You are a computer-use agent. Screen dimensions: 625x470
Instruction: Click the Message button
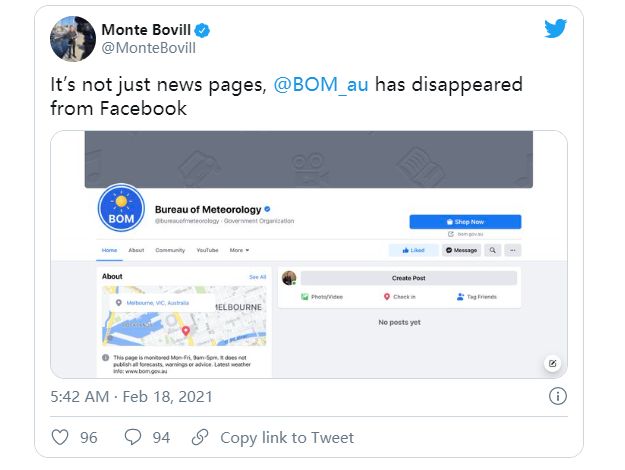coord(461,250)
